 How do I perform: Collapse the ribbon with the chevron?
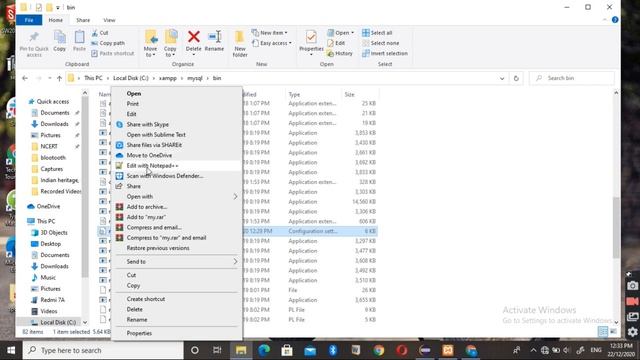click(604, 20)
